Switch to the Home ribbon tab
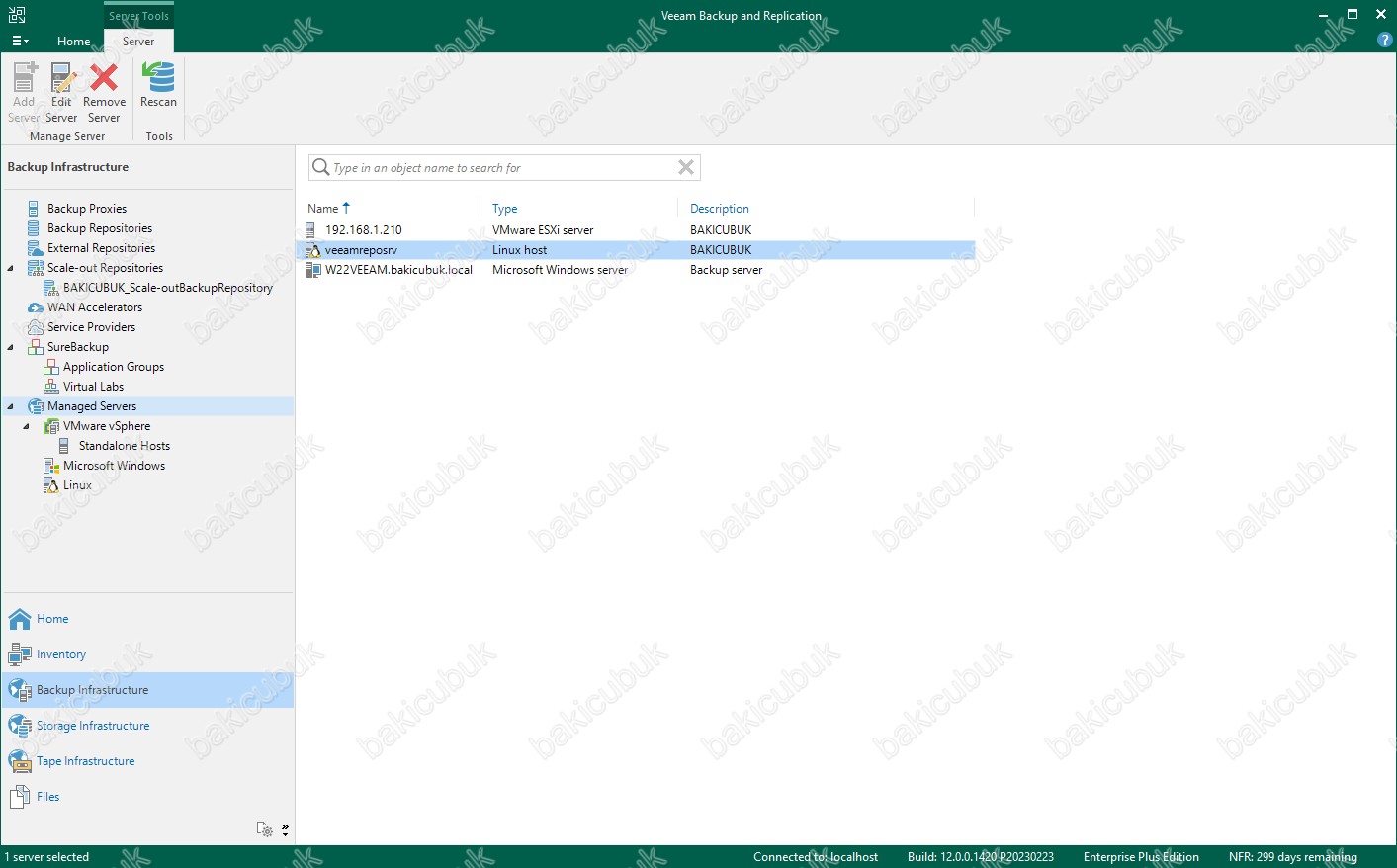The width and height of the screenshot is (1397, 868). (74, 42)
